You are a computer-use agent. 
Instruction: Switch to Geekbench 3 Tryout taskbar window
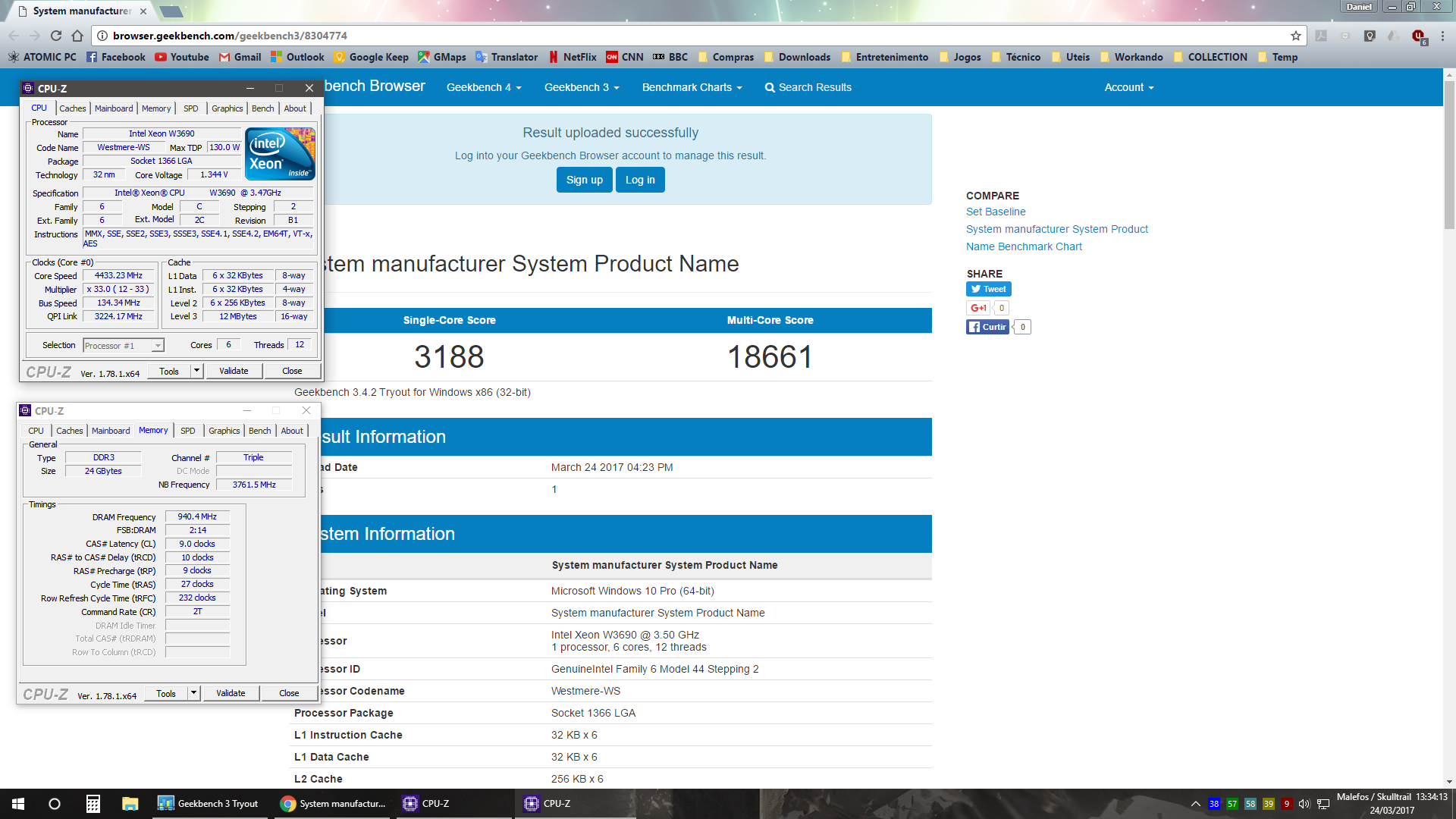[x=209, y=804]
